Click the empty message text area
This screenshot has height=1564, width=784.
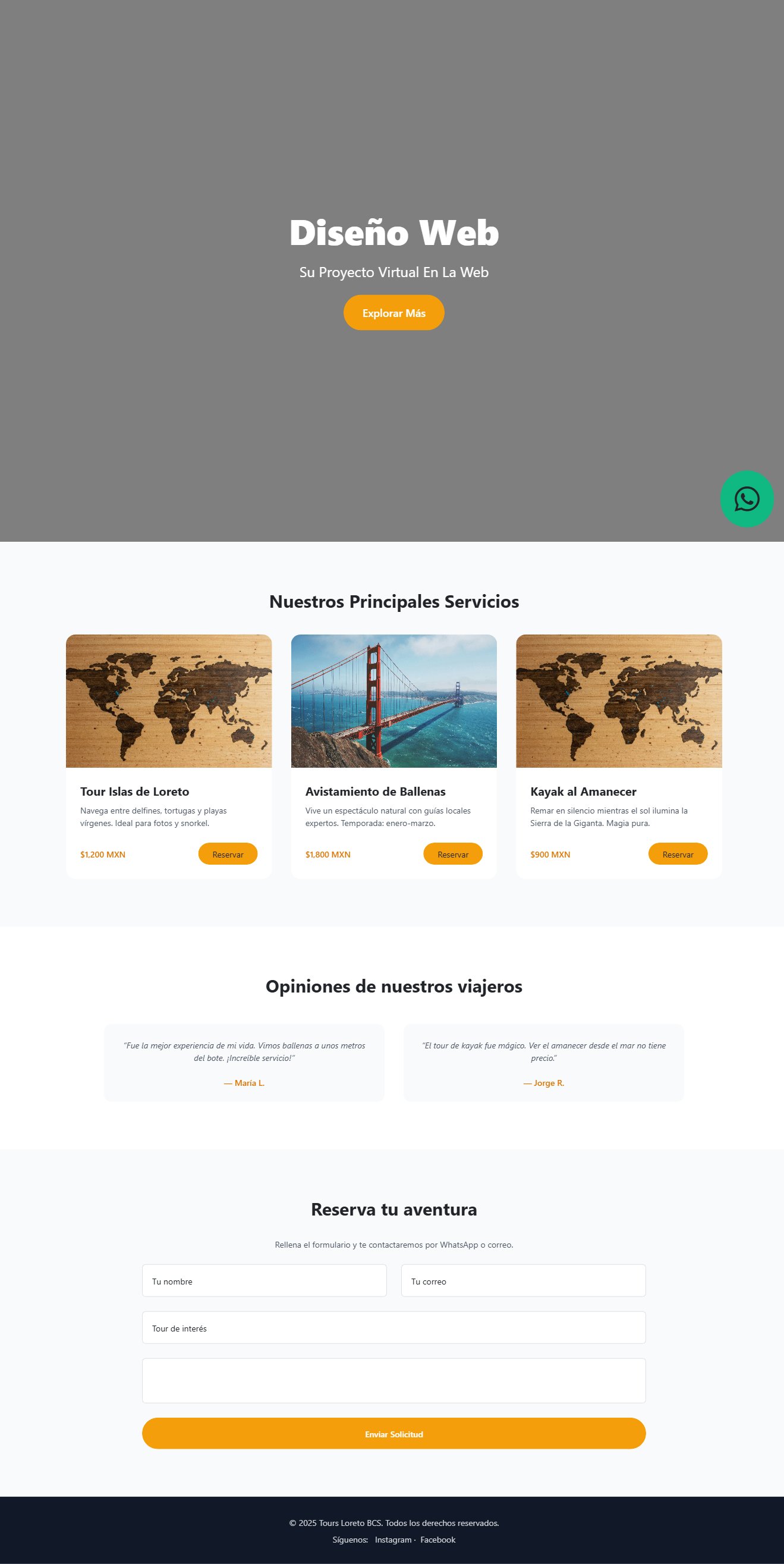(x=394, y=1381)
